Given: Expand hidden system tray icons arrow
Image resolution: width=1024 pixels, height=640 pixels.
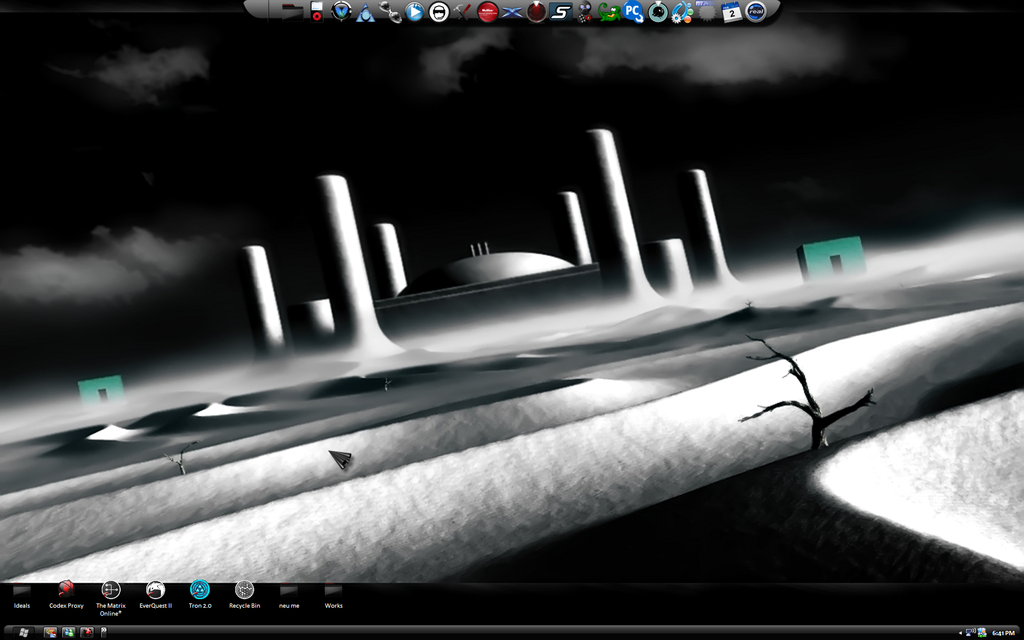Looking at the screenshot, I should tap(961, 633).
